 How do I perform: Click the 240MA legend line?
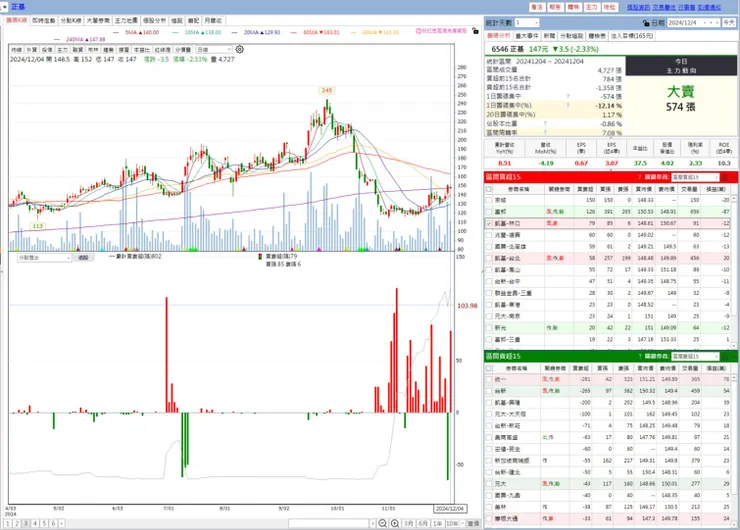click(80, 40)
